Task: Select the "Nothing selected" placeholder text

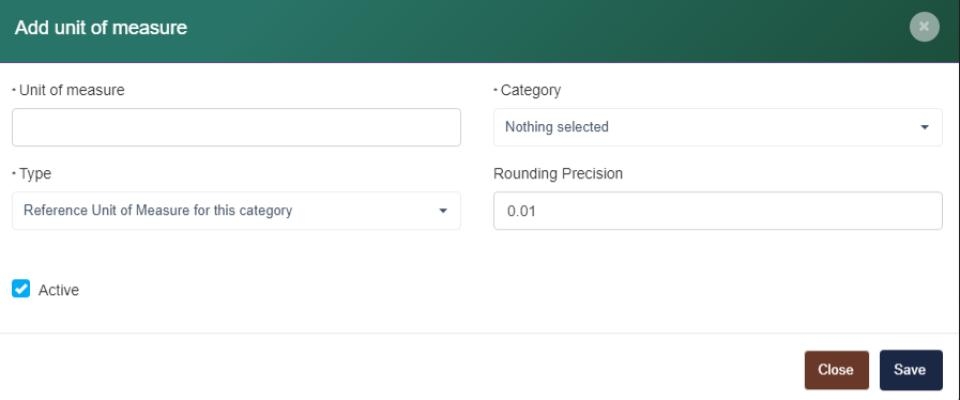Action: tap(557, 127)
